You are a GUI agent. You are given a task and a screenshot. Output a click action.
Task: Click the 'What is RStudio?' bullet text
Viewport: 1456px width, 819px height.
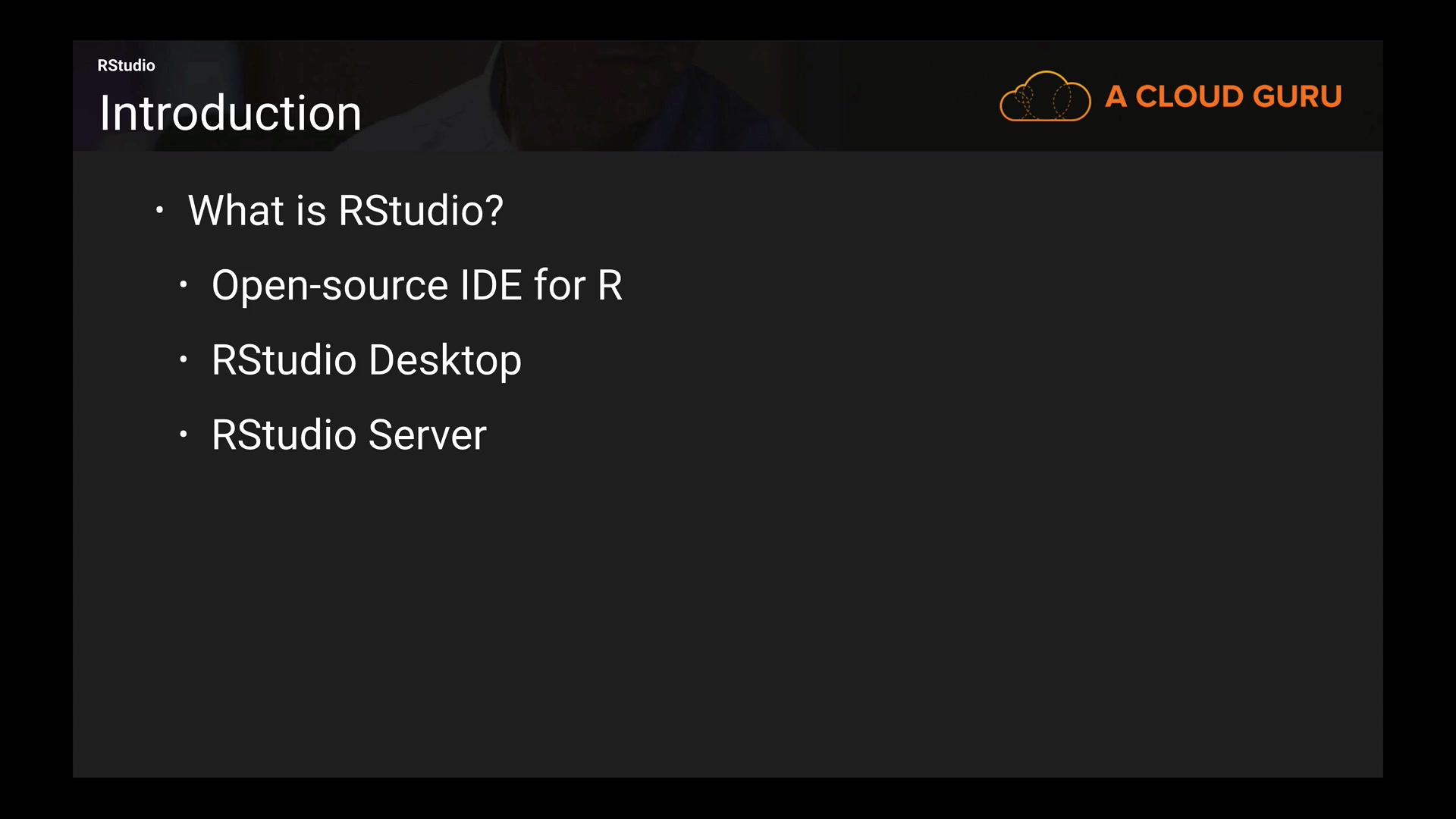point(345,210)
